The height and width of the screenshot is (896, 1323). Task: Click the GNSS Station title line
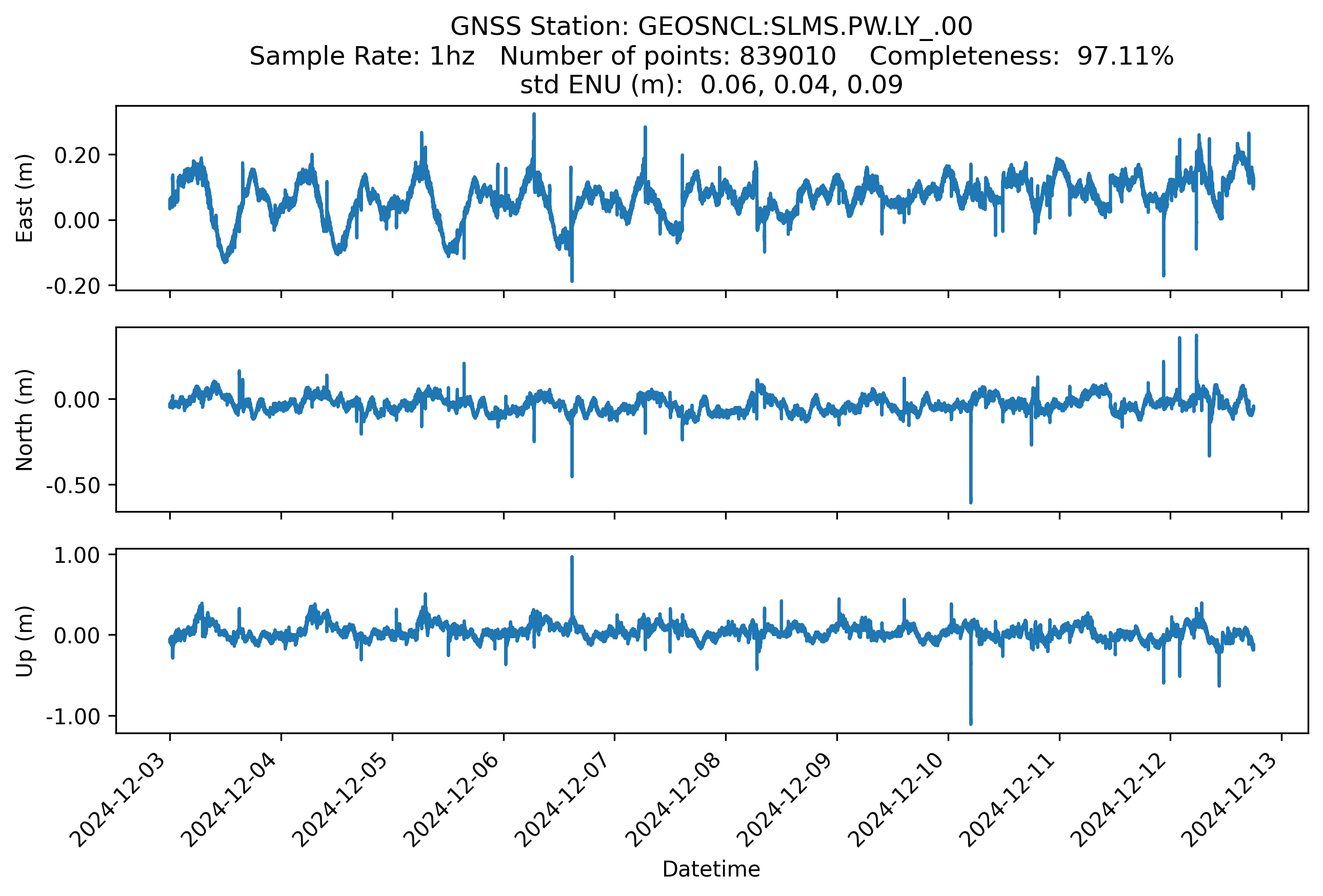(x=711, y=26)
